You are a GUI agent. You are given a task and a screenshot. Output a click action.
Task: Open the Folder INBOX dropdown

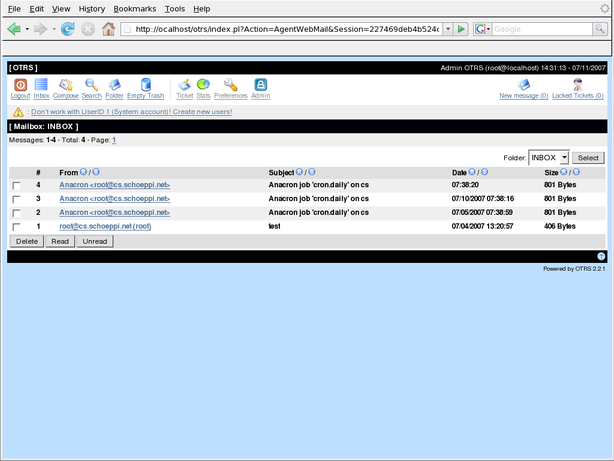pos(549,157)
